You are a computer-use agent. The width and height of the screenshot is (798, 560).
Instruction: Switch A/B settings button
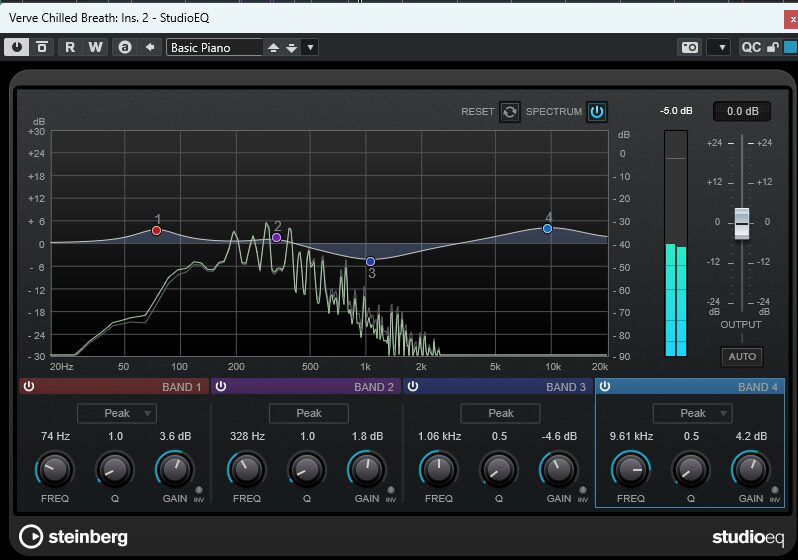point(124,47)
